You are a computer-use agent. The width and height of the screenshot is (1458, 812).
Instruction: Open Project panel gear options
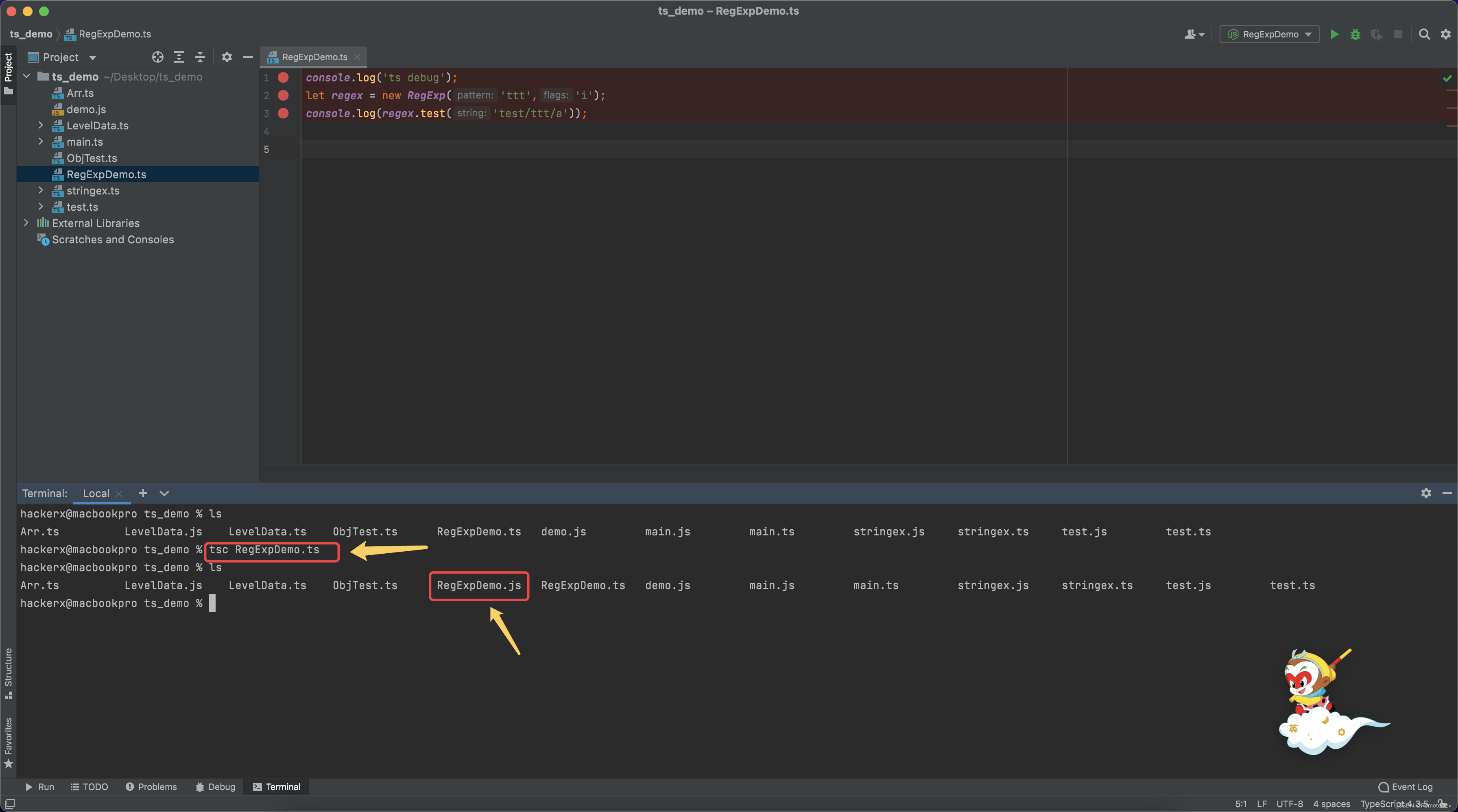227,57
